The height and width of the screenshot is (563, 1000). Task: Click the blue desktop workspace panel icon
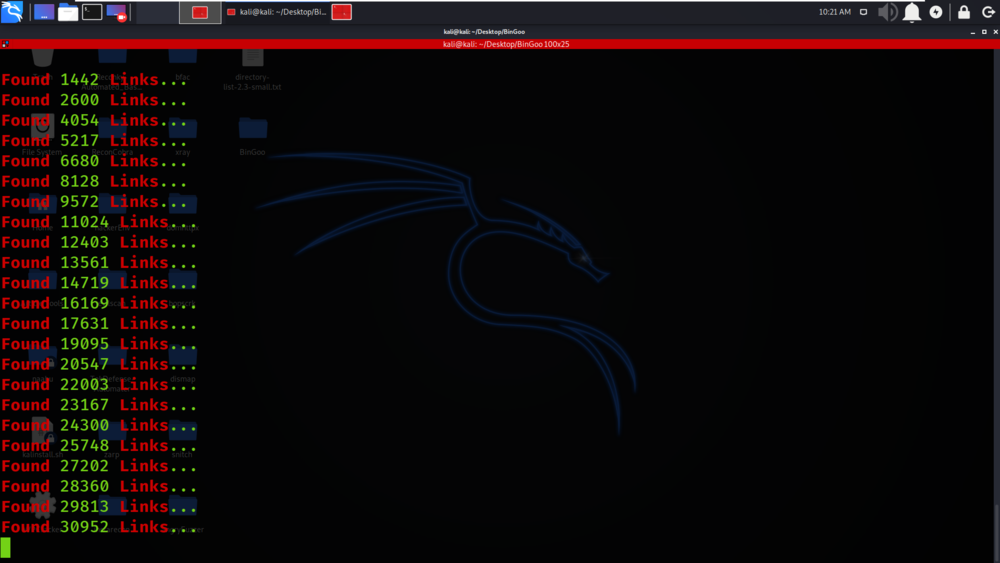pos(44,12)
